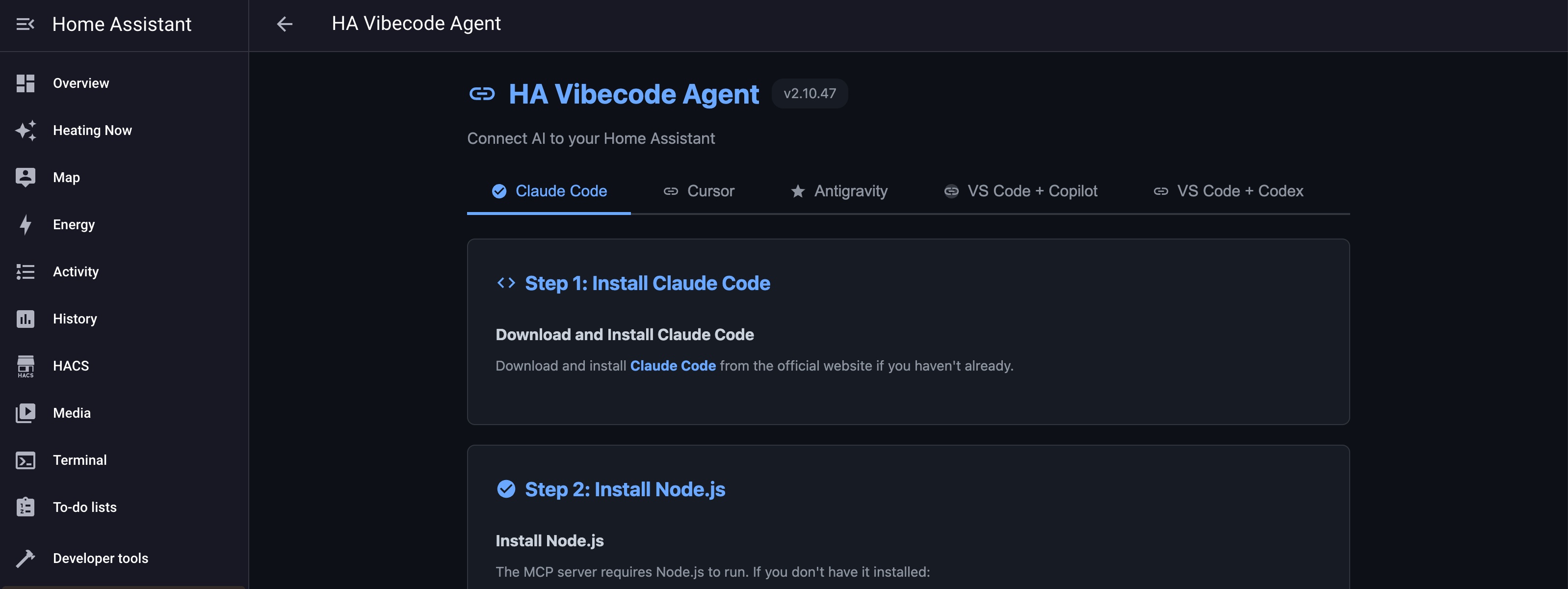
Task: Open the VS Code + Codex tab
Action: pyautogui.click(x=1228, y=191)
